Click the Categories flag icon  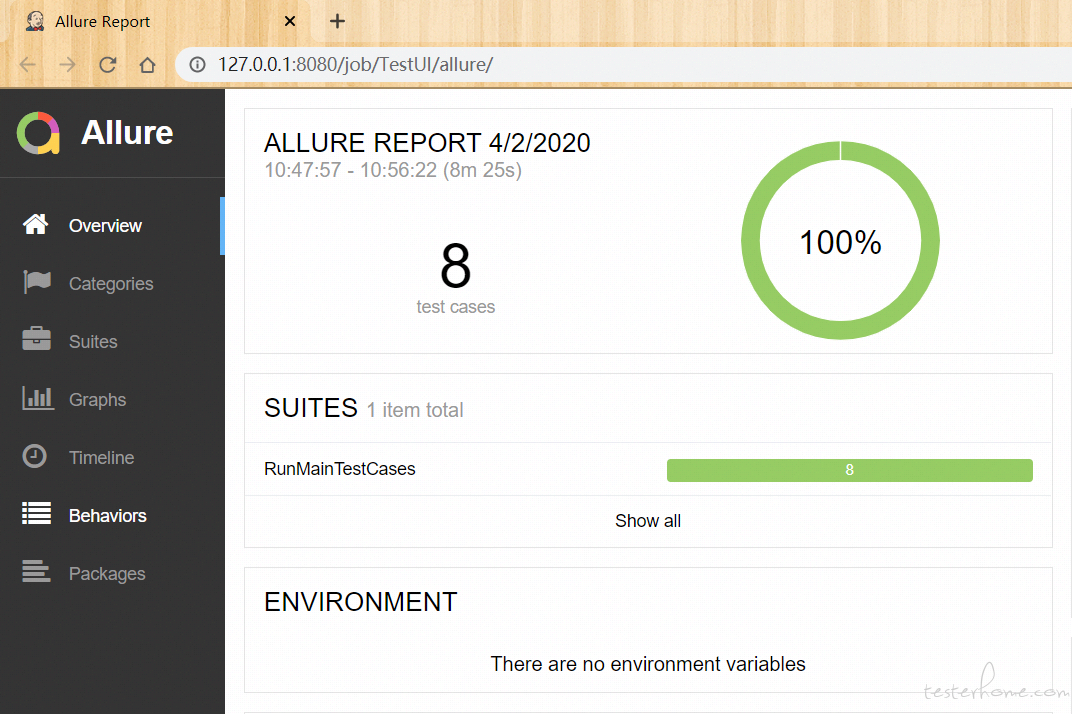coord(37,282)
